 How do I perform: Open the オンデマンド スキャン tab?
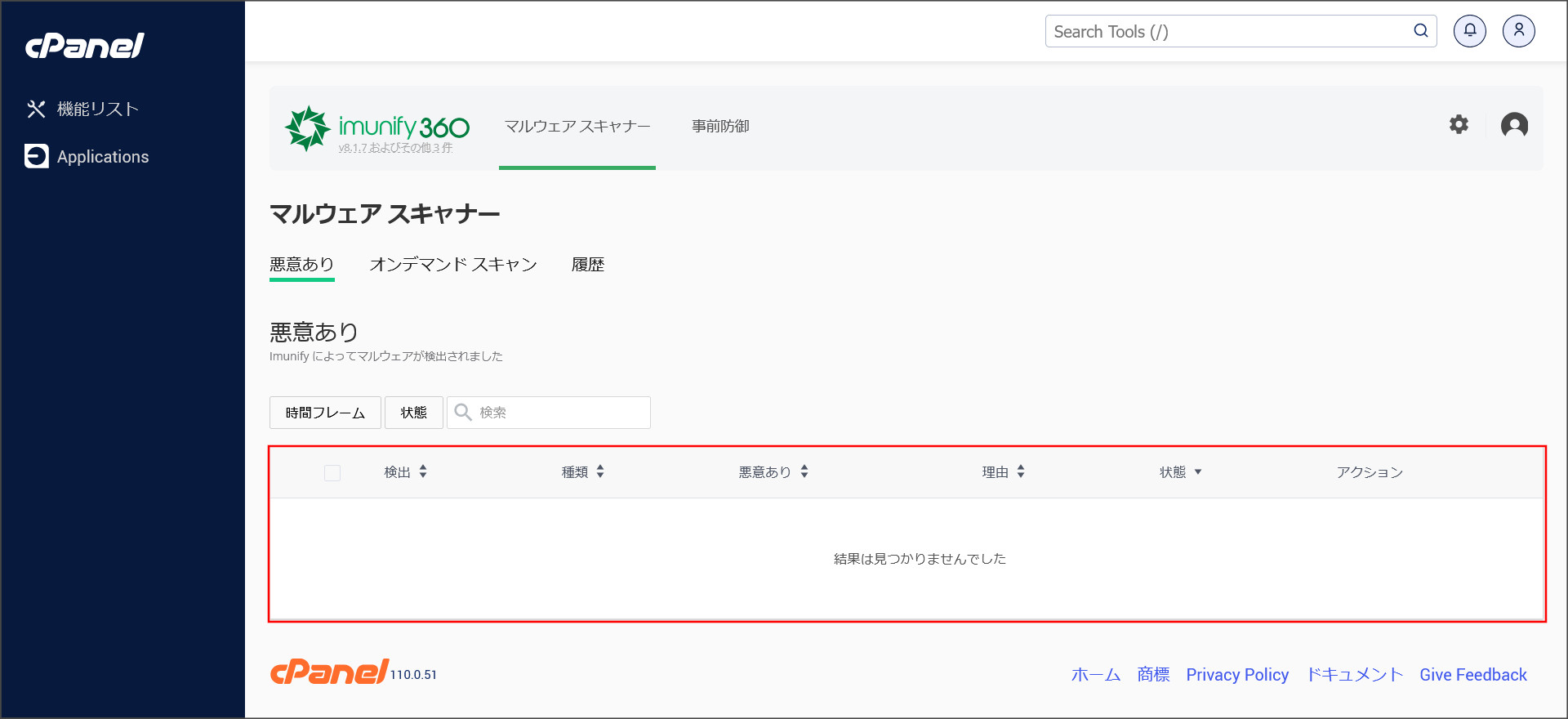pos(453,265)
